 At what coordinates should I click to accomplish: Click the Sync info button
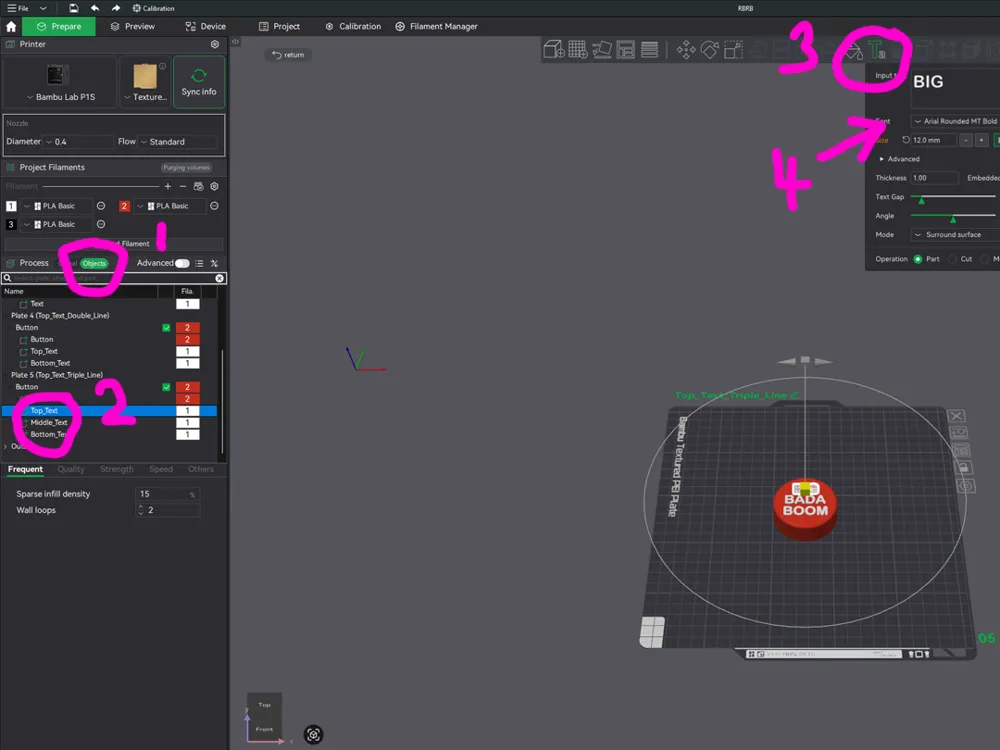click(x=199, y=82)
